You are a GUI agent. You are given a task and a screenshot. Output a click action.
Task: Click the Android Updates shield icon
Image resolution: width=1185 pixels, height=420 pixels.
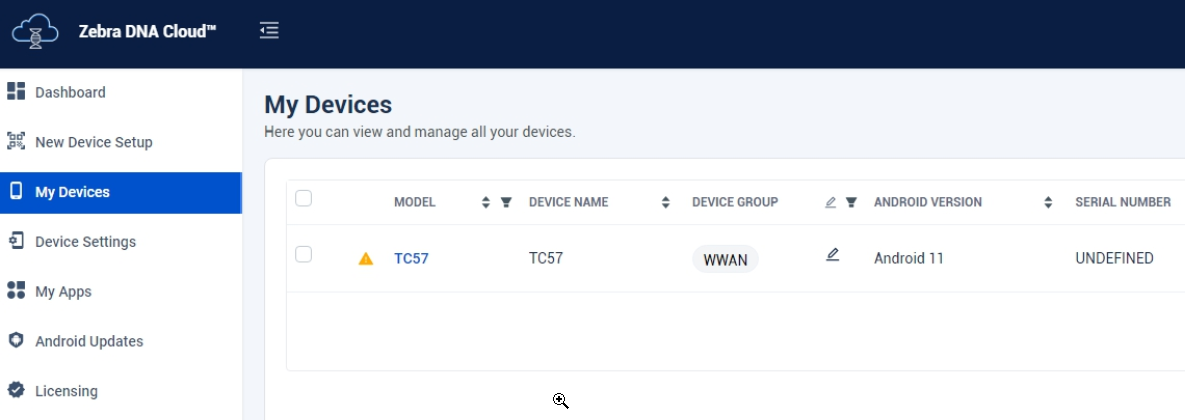pos(16,341)
